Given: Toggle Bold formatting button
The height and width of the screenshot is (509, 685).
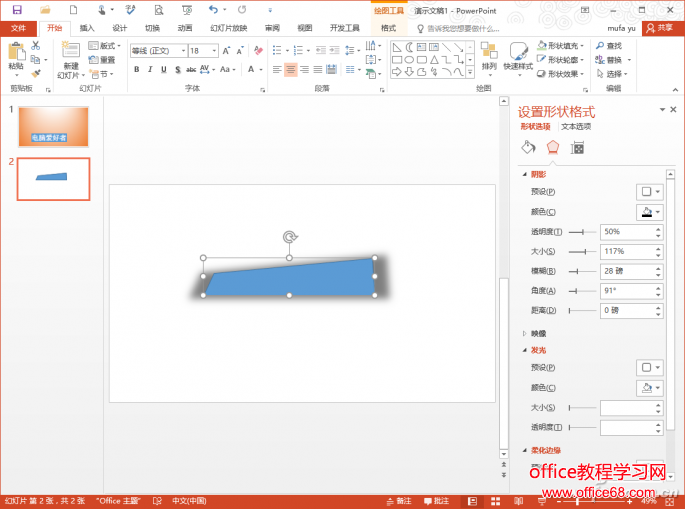Looking at the screenshot, I should (x=136, y=70).
